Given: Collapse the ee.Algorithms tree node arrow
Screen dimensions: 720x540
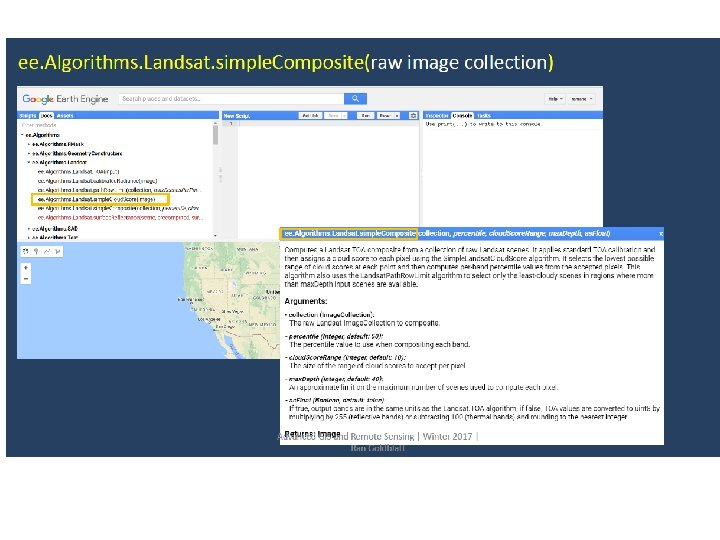Looking at the screenshot, I should coord(22,135).
